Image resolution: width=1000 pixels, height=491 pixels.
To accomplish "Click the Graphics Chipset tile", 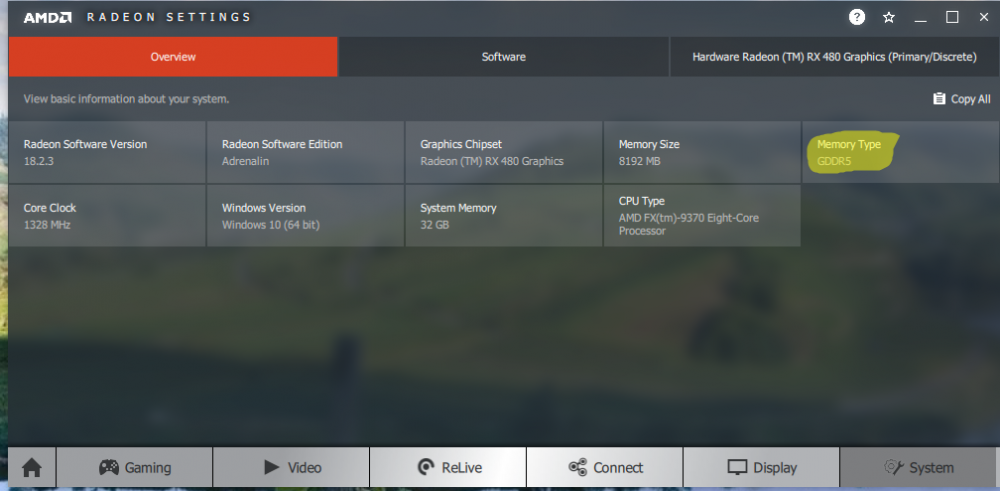I will click(503, 152).
